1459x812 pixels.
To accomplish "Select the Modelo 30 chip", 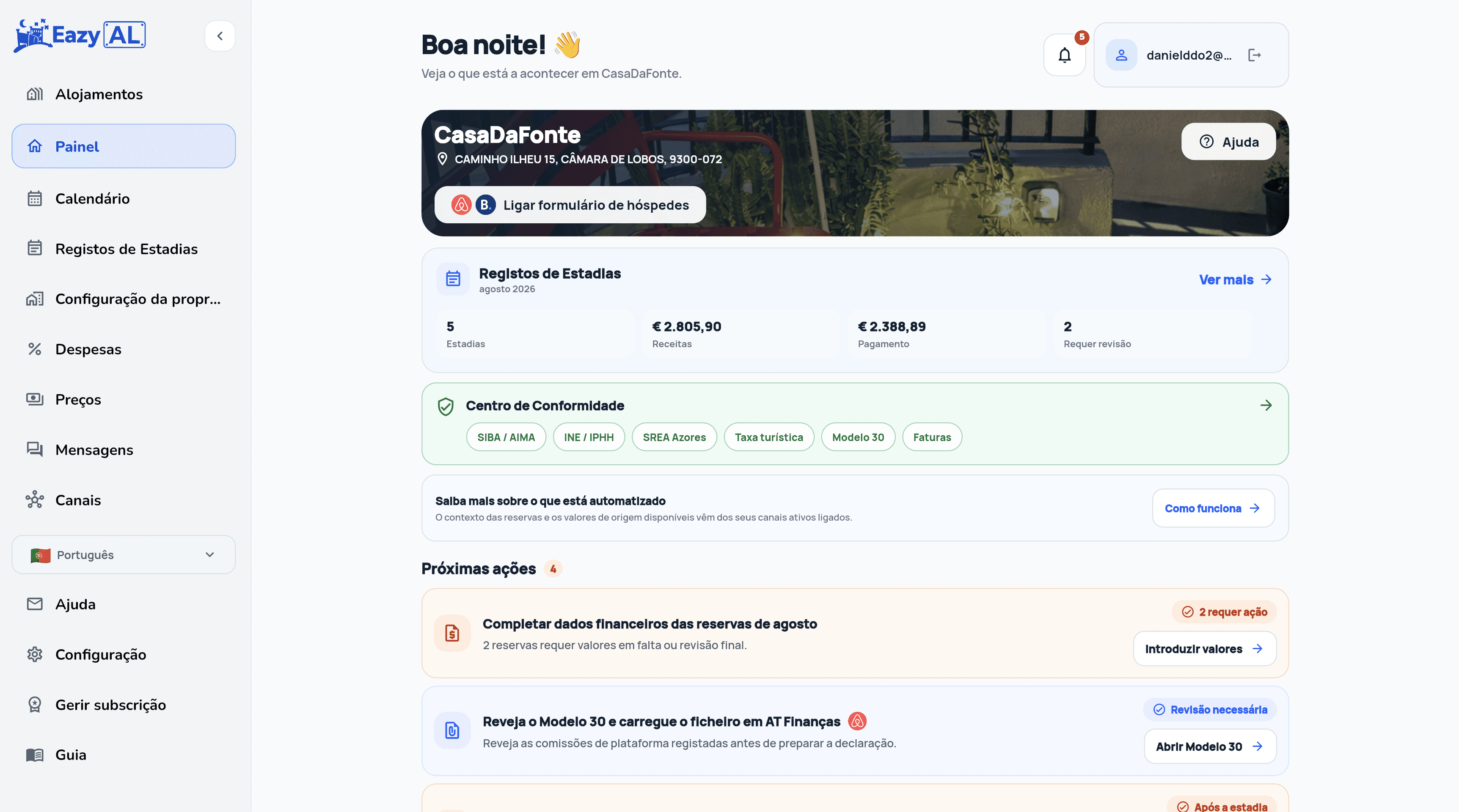I will click(x=858, y=437).
